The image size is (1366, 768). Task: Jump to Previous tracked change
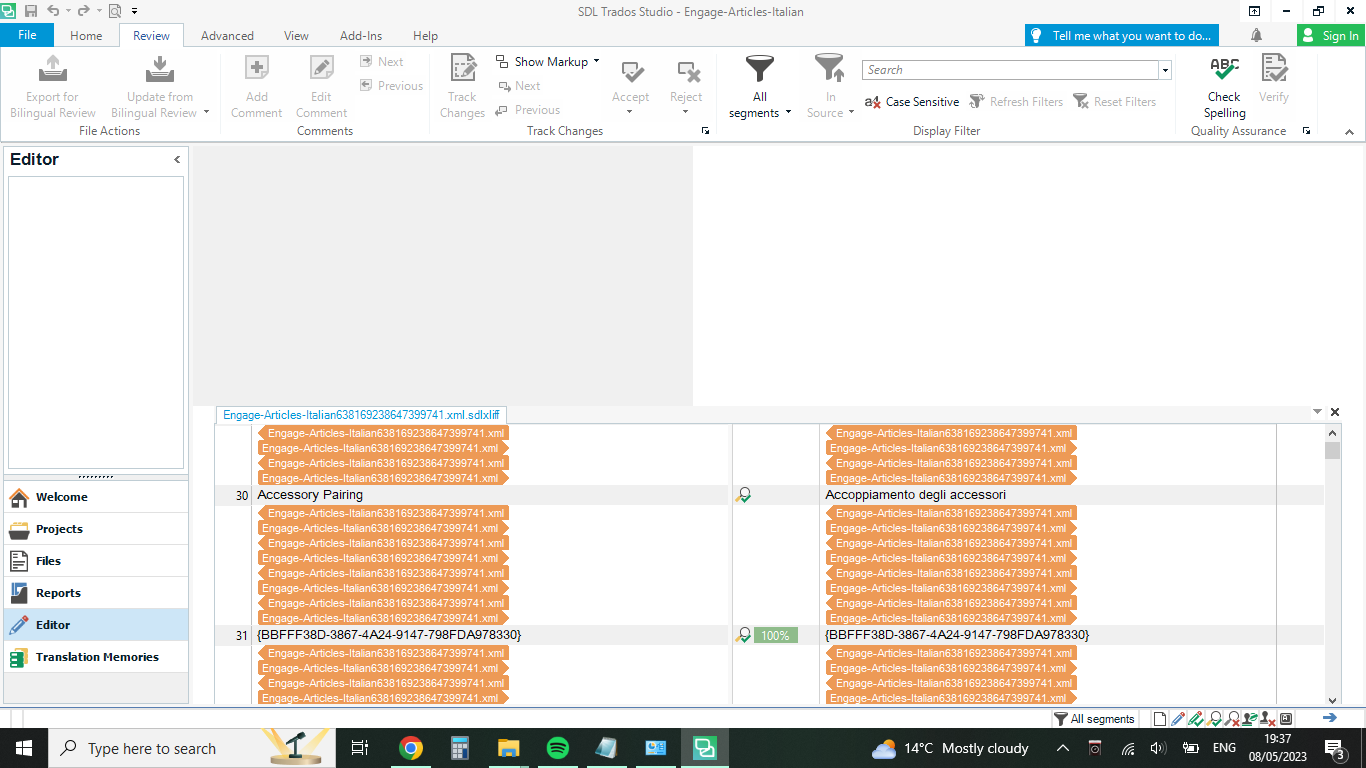pos(528,110)
